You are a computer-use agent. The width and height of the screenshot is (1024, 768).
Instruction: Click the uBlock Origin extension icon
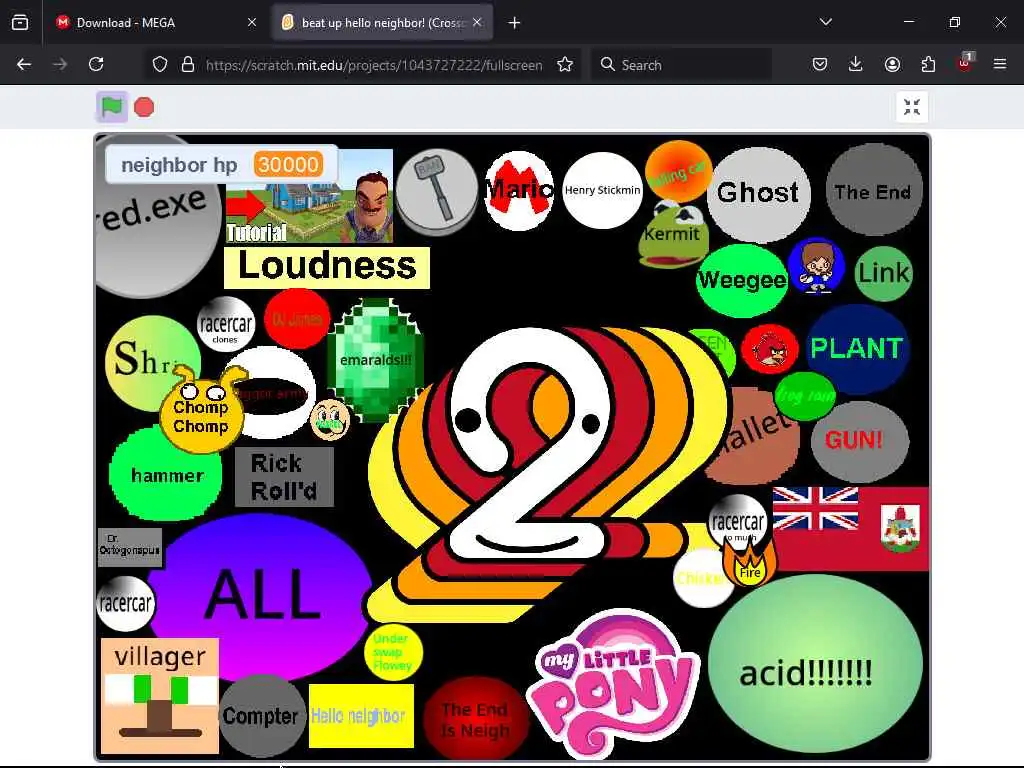964,64
